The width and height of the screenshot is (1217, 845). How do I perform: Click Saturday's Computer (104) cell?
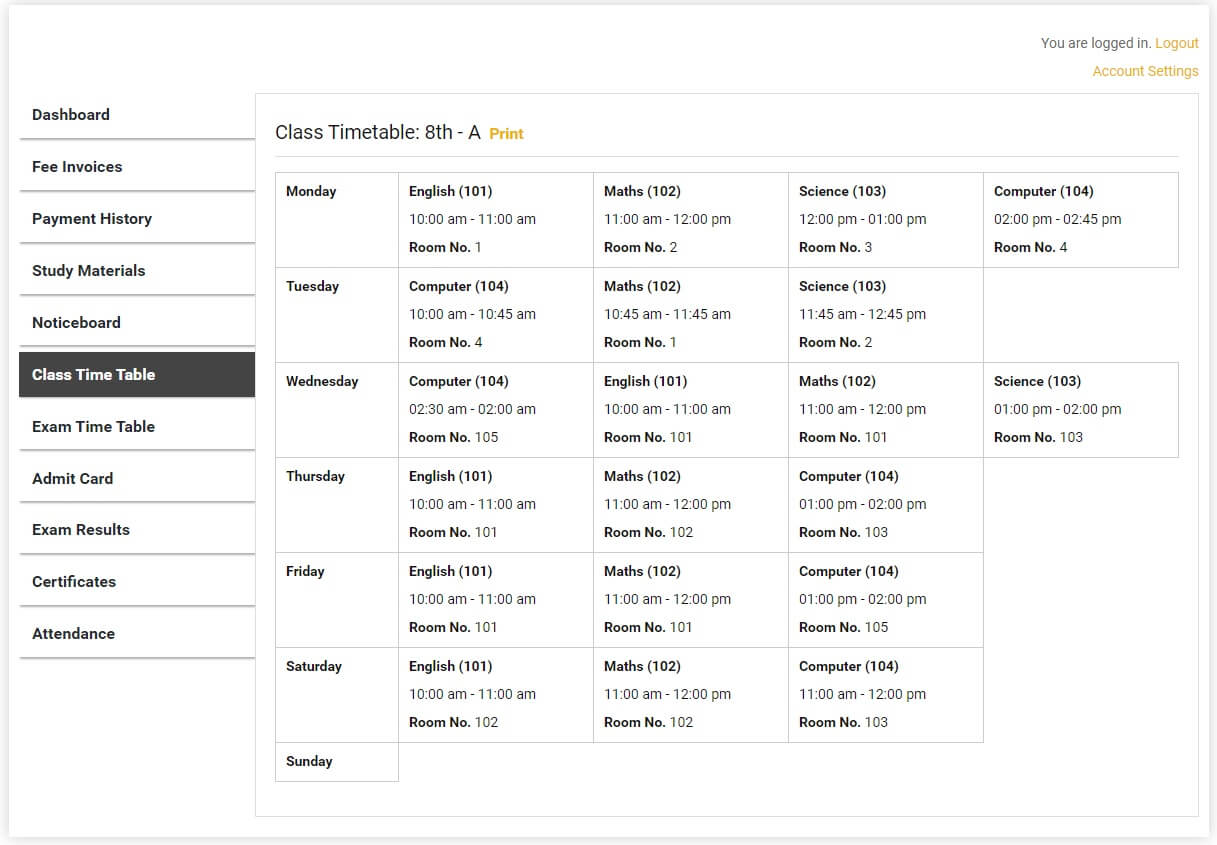click(885, 695)
